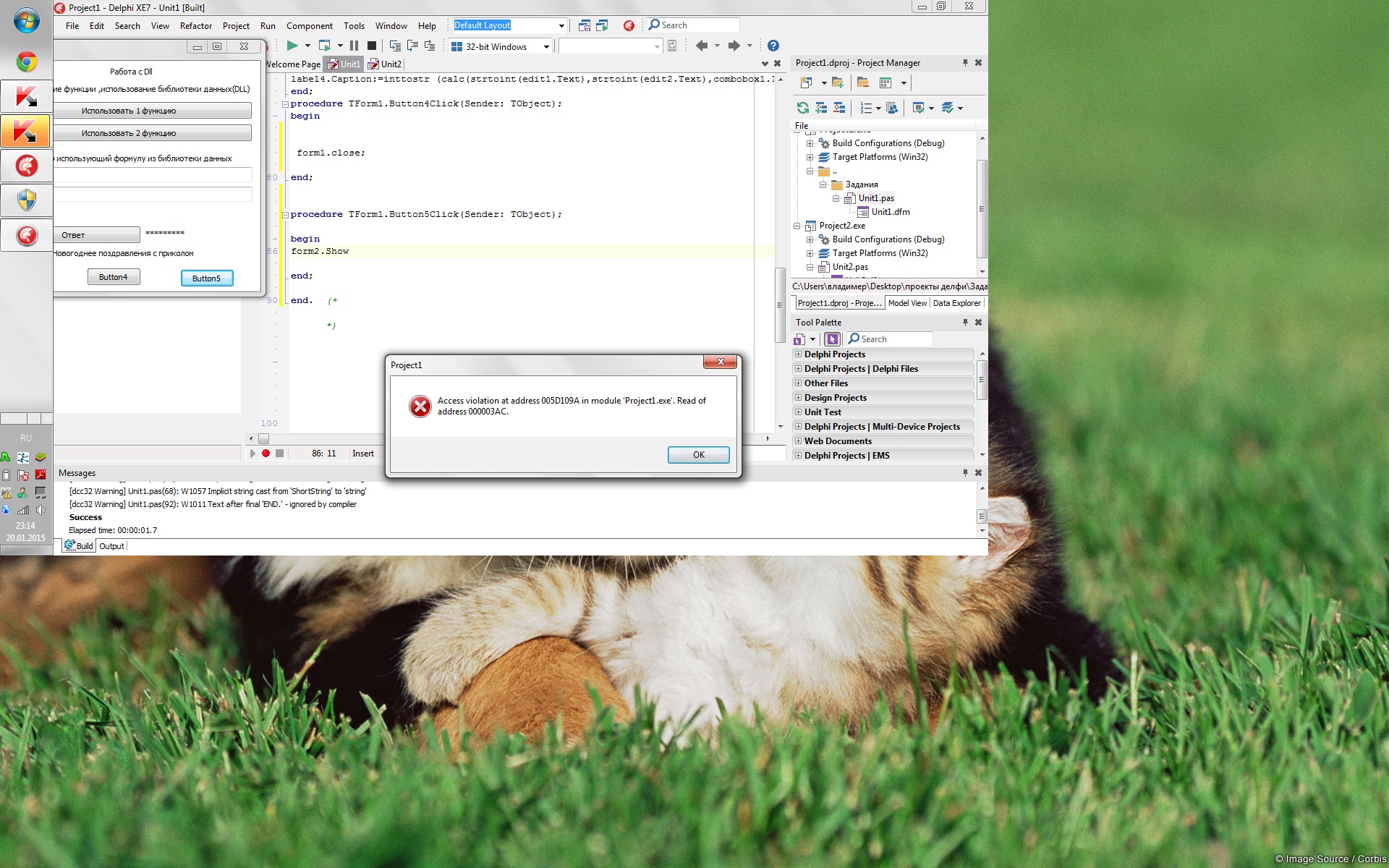
Task: Click the green Run button in toolbar
Action: (x=292, y=46)
